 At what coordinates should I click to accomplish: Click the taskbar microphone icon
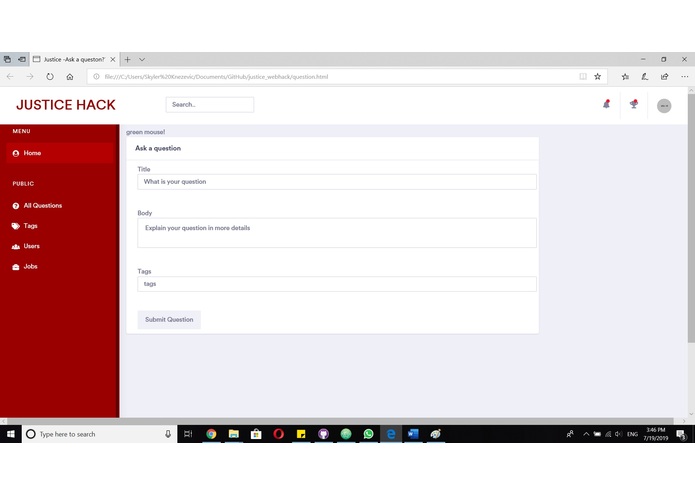(x=168, y=434)
